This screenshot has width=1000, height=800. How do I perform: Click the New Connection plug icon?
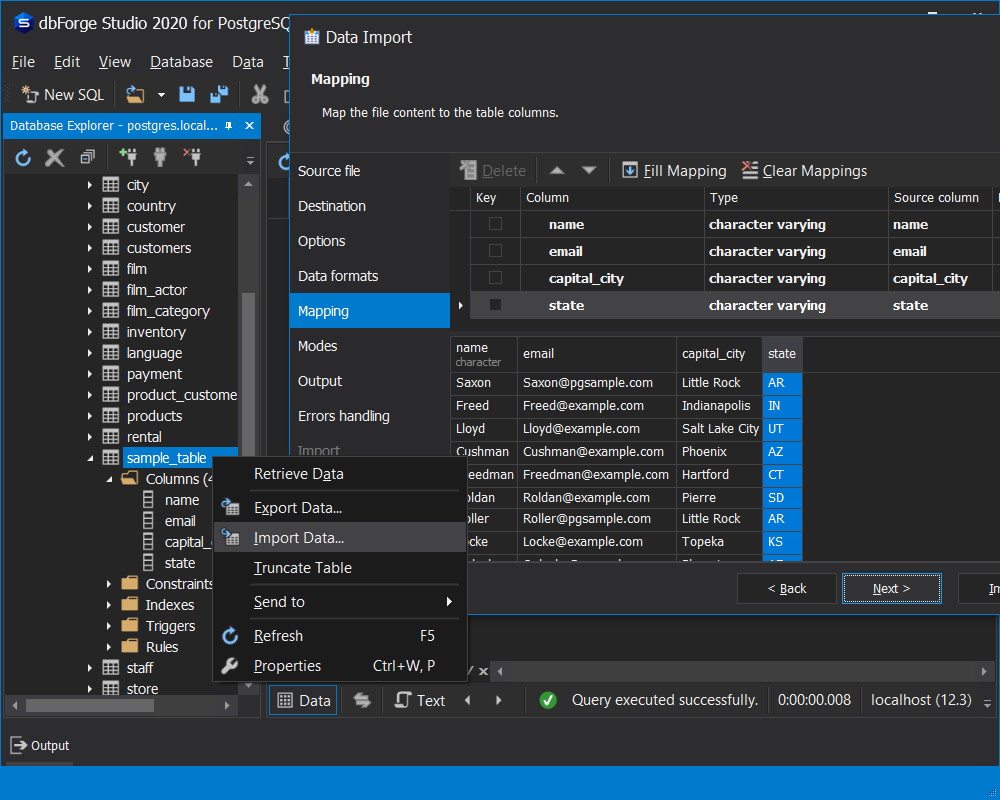pos(128,156)
